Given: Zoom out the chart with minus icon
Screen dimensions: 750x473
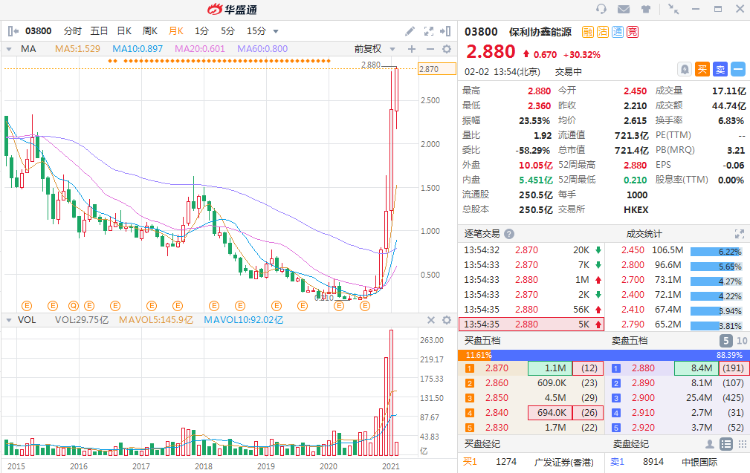Looking at the screenshot, I should (430, 49).
